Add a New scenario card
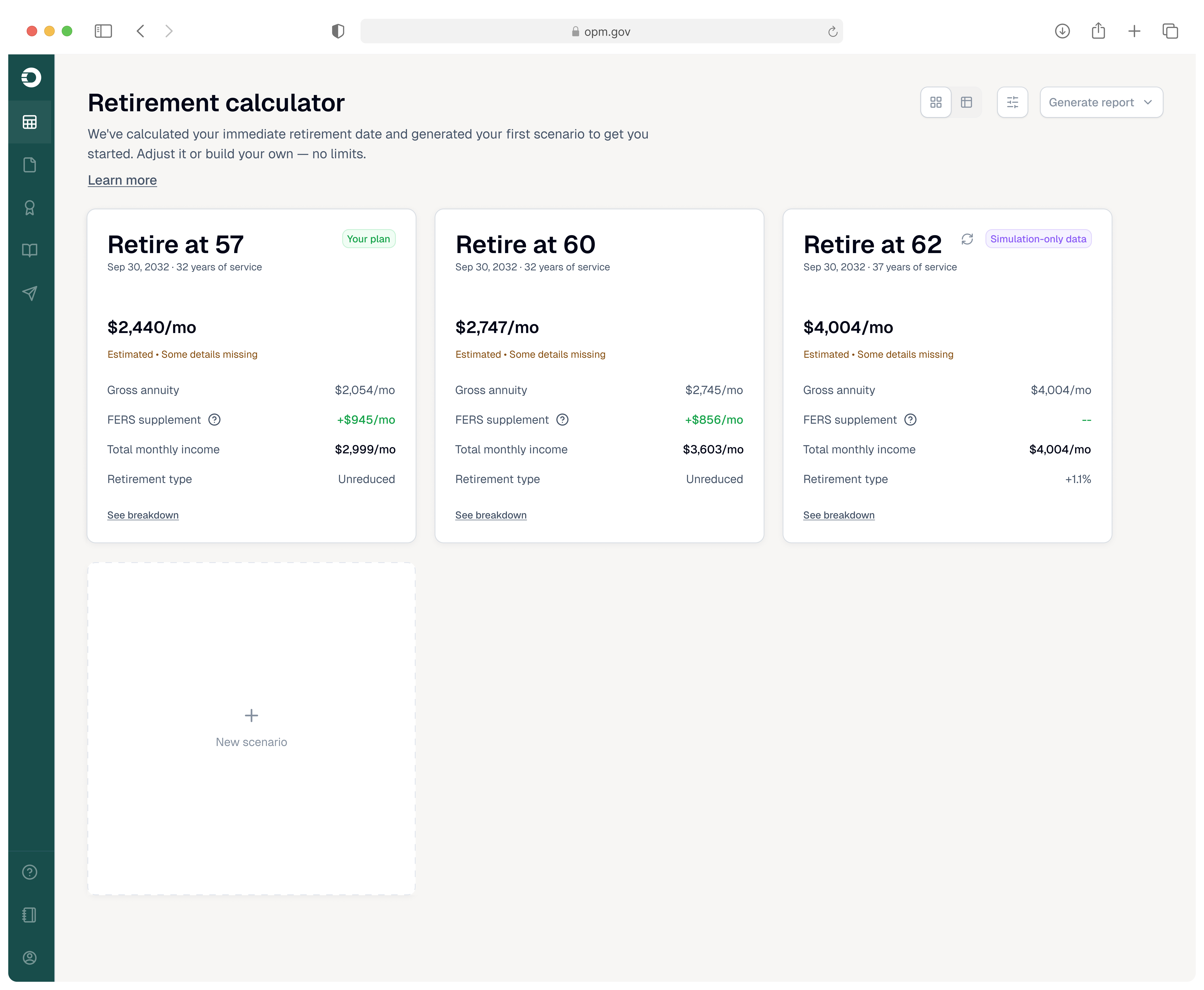 pos(251,728)
